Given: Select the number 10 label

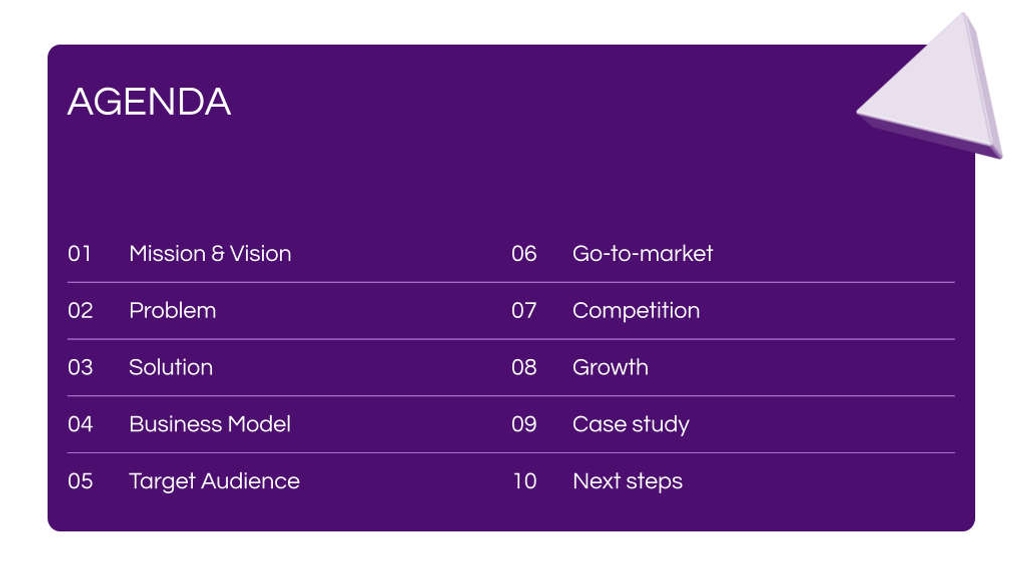Looking at the screenshot, I should 524,481.
